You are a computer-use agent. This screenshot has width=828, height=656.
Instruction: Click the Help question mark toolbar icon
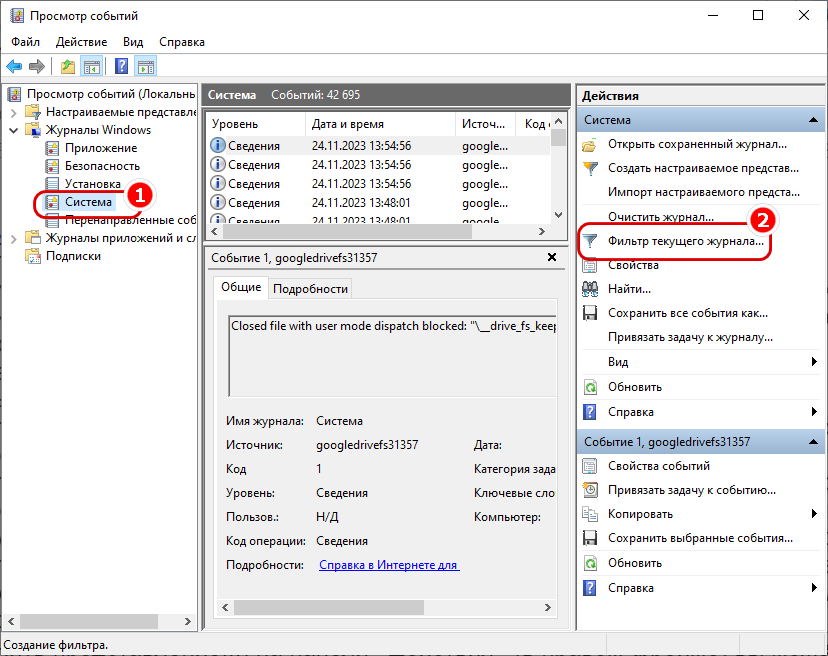(121, 67)
